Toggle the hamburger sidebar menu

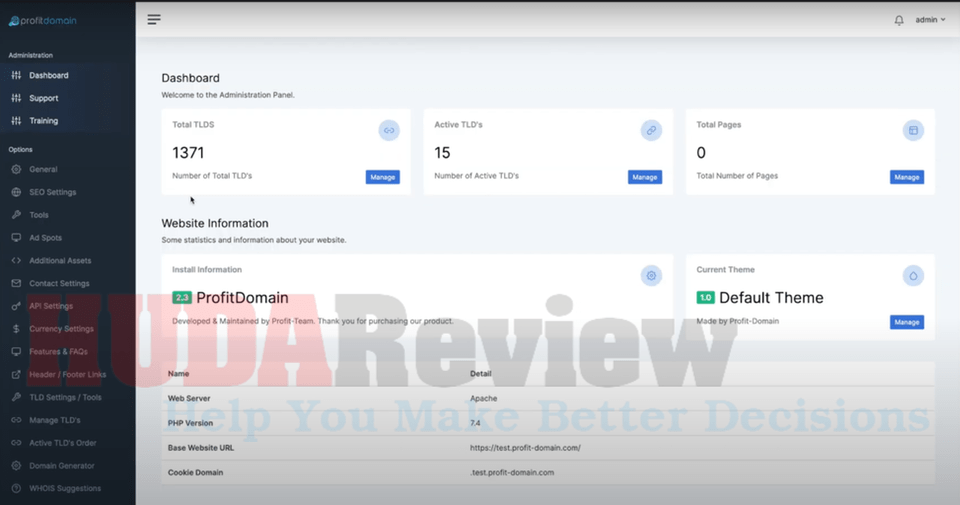point(154,20)
